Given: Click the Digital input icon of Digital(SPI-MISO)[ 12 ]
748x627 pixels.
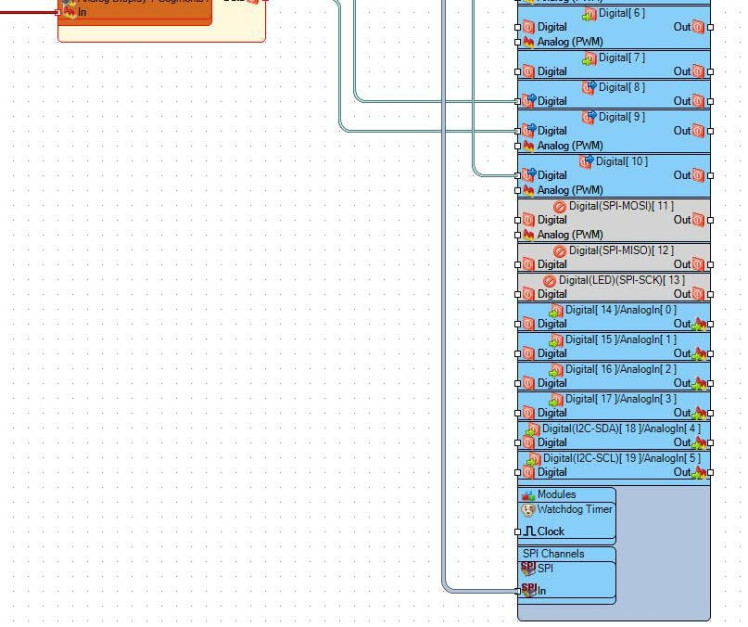Looking at the screenshot, I should (528, 265).
